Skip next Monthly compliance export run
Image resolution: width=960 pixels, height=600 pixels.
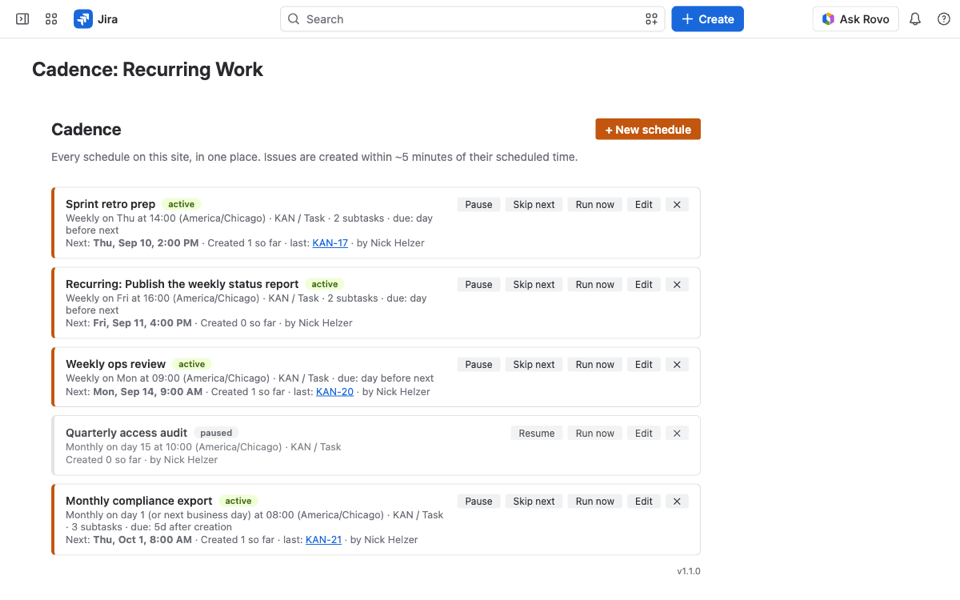[534, 501]
